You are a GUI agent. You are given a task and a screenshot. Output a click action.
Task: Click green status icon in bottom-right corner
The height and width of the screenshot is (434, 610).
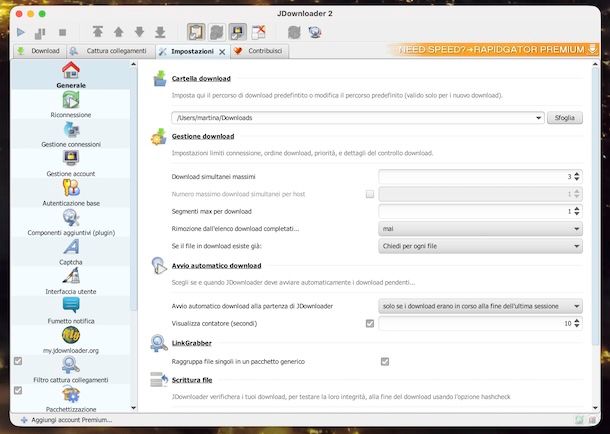[579, 420]
